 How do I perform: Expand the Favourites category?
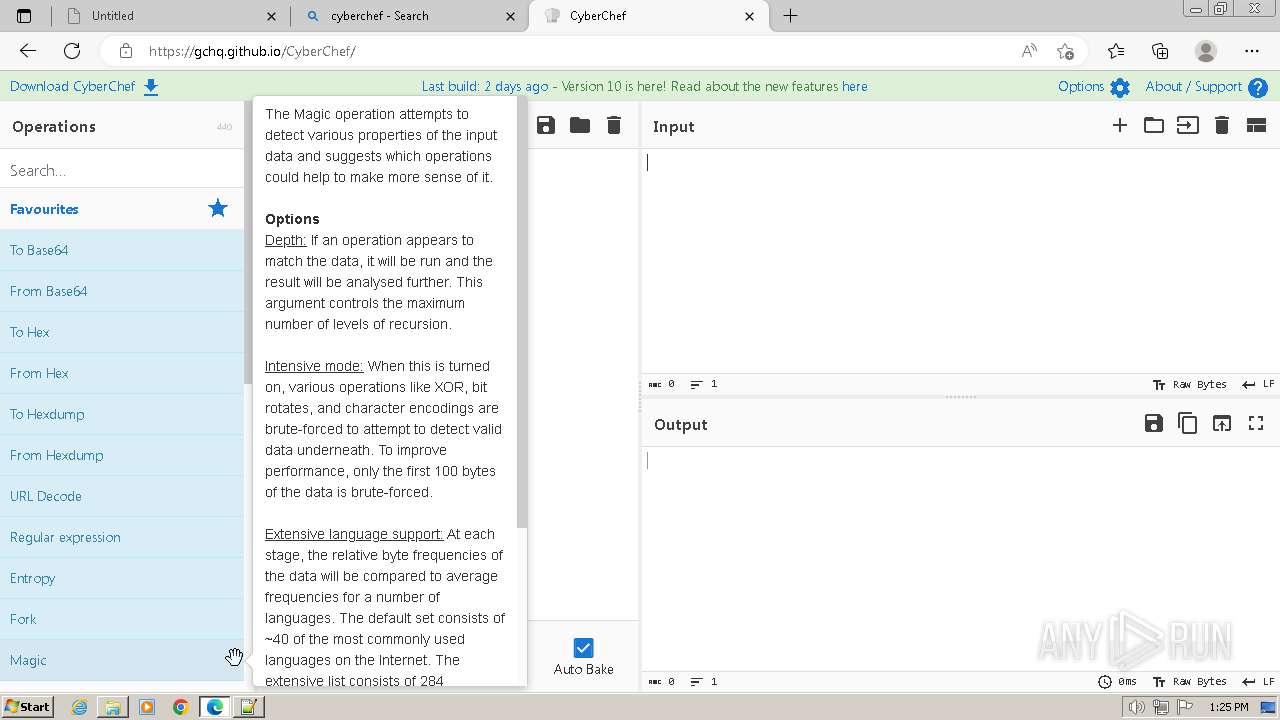(122, 209)
